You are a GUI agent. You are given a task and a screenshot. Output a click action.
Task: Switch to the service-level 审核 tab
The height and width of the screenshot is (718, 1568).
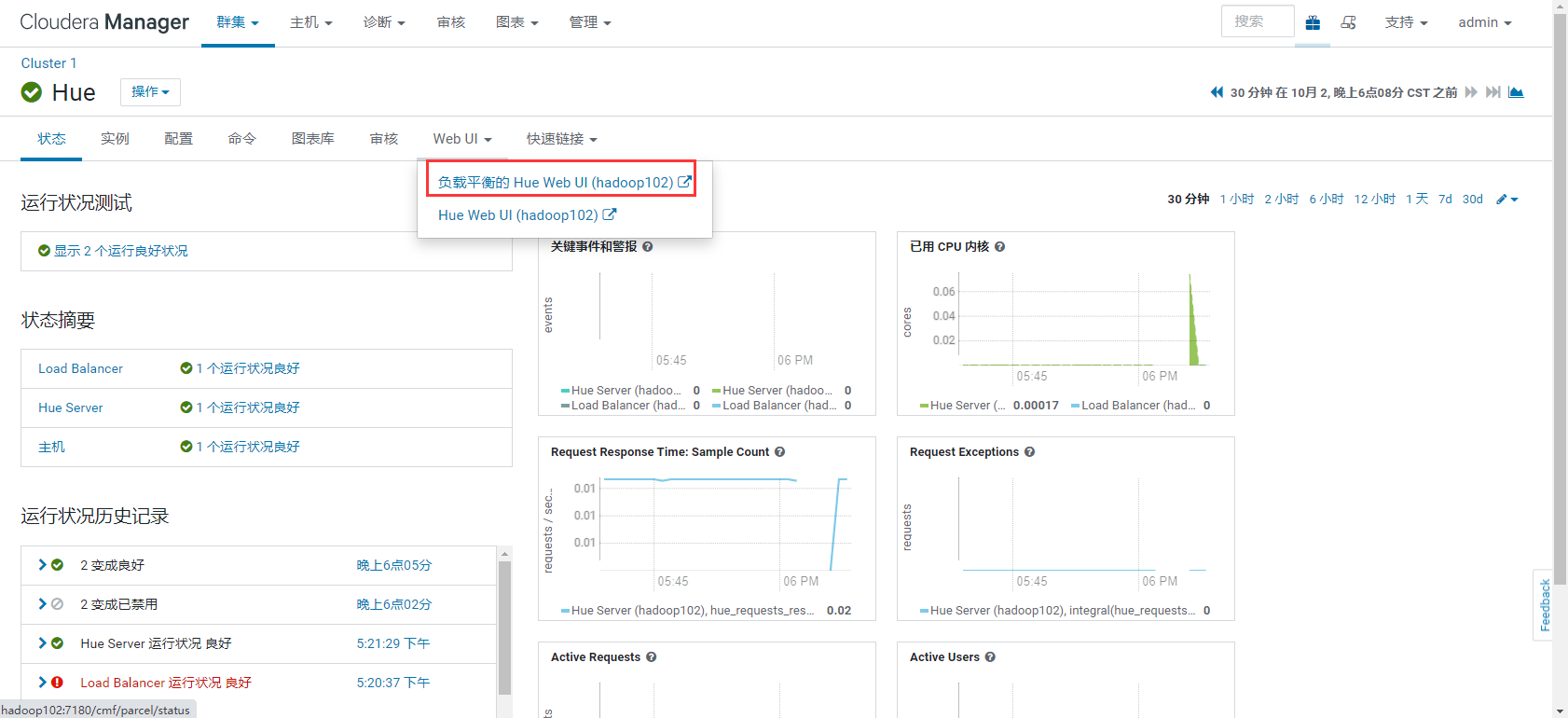click(x=384, y=139)
